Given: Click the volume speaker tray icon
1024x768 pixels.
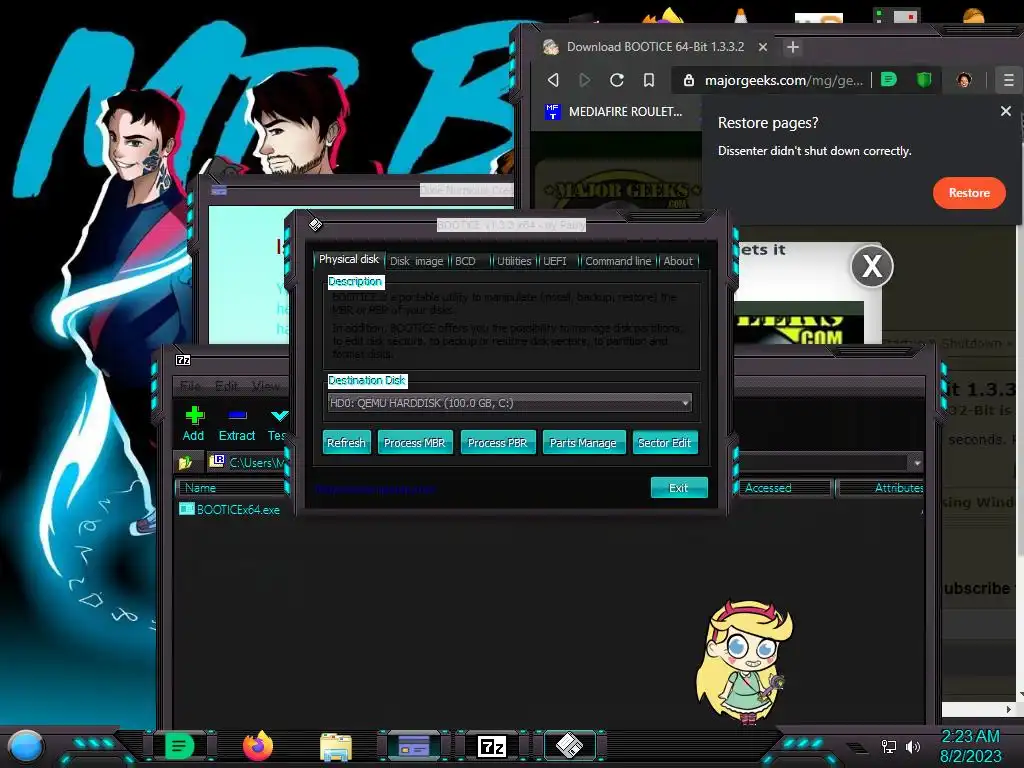Looking at the screenshot, I should click(913, 746).
